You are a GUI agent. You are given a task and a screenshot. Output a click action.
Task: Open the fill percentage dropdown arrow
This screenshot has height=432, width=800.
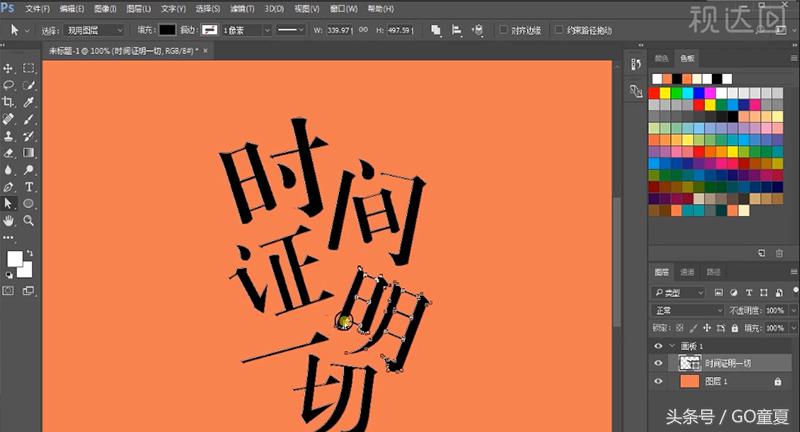(x=792, y=328)
